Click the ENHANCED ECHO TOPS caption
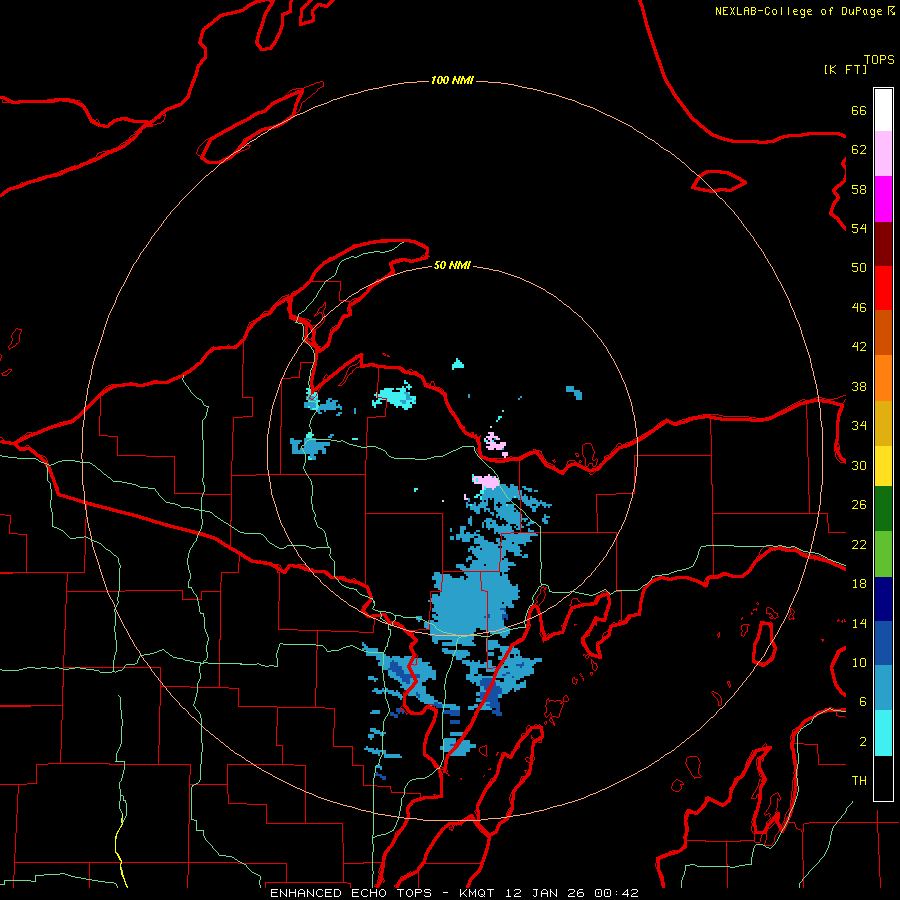The width and height of the screenshot is (900, 900). [x=351, y=893]
